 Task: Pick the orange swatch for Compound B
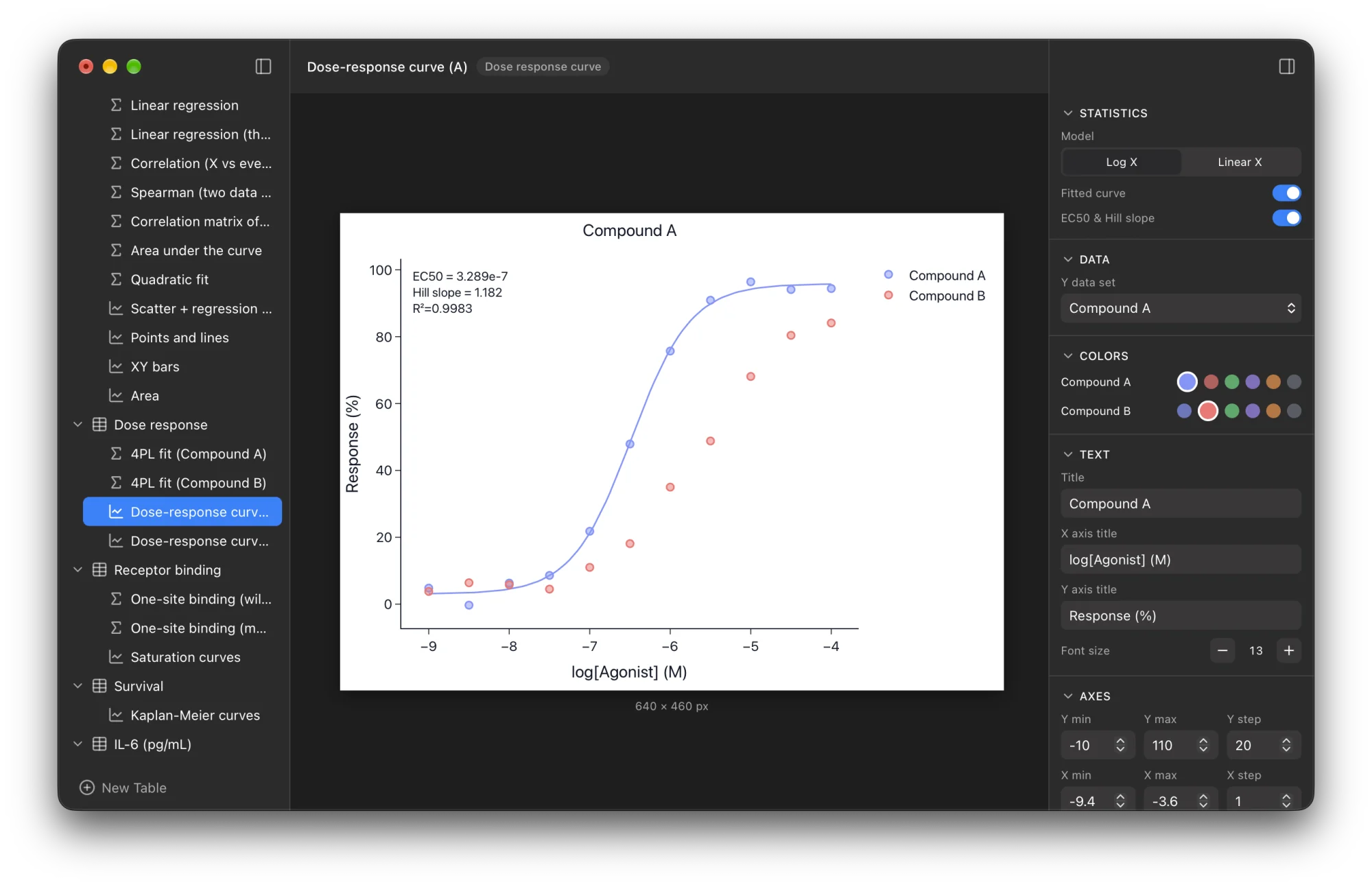click(x=1273, y=411)
